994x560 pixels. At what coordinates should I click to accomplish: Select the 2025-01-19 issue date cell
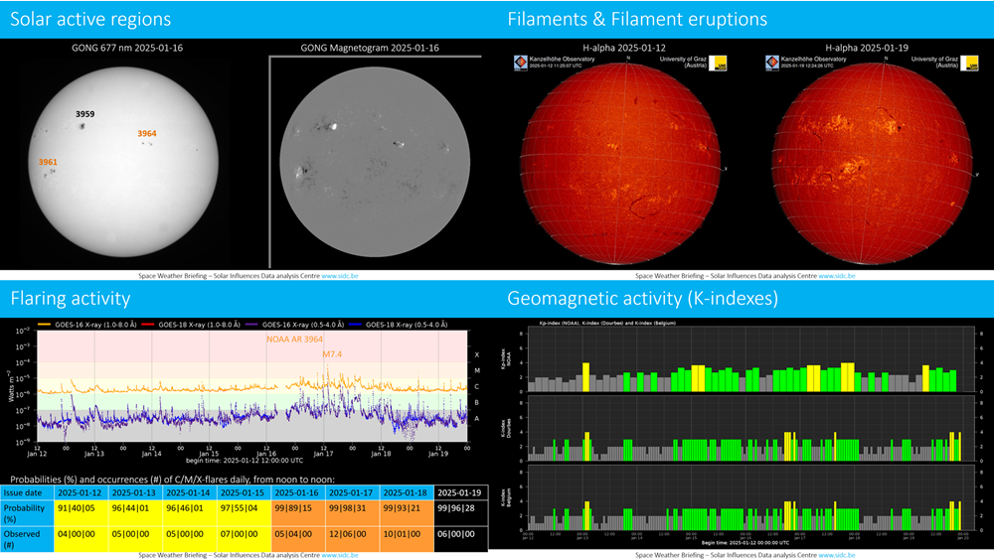(x=461, y=493)
